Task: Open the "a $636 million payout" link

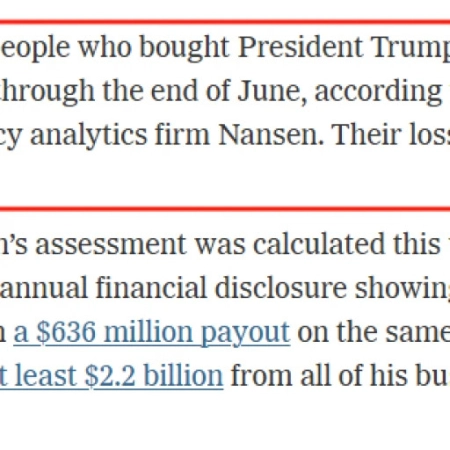Action: 152,333
